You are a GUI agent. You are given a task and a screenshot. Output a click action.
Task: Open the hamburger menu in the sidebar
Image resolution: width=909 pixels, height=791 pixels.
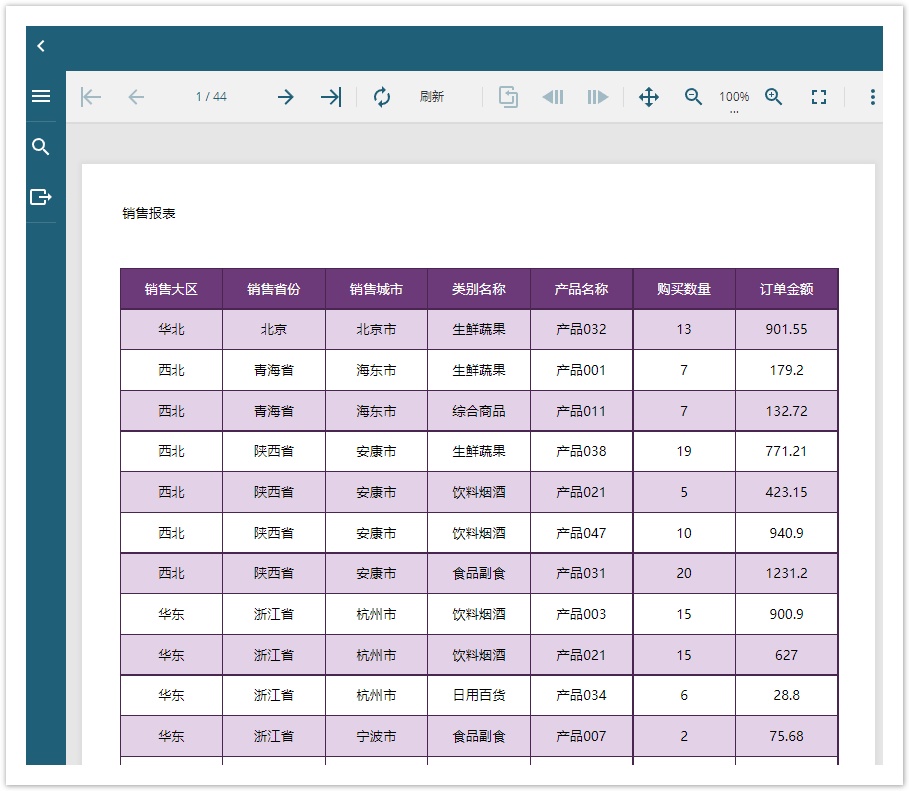(x=41, y=96)
